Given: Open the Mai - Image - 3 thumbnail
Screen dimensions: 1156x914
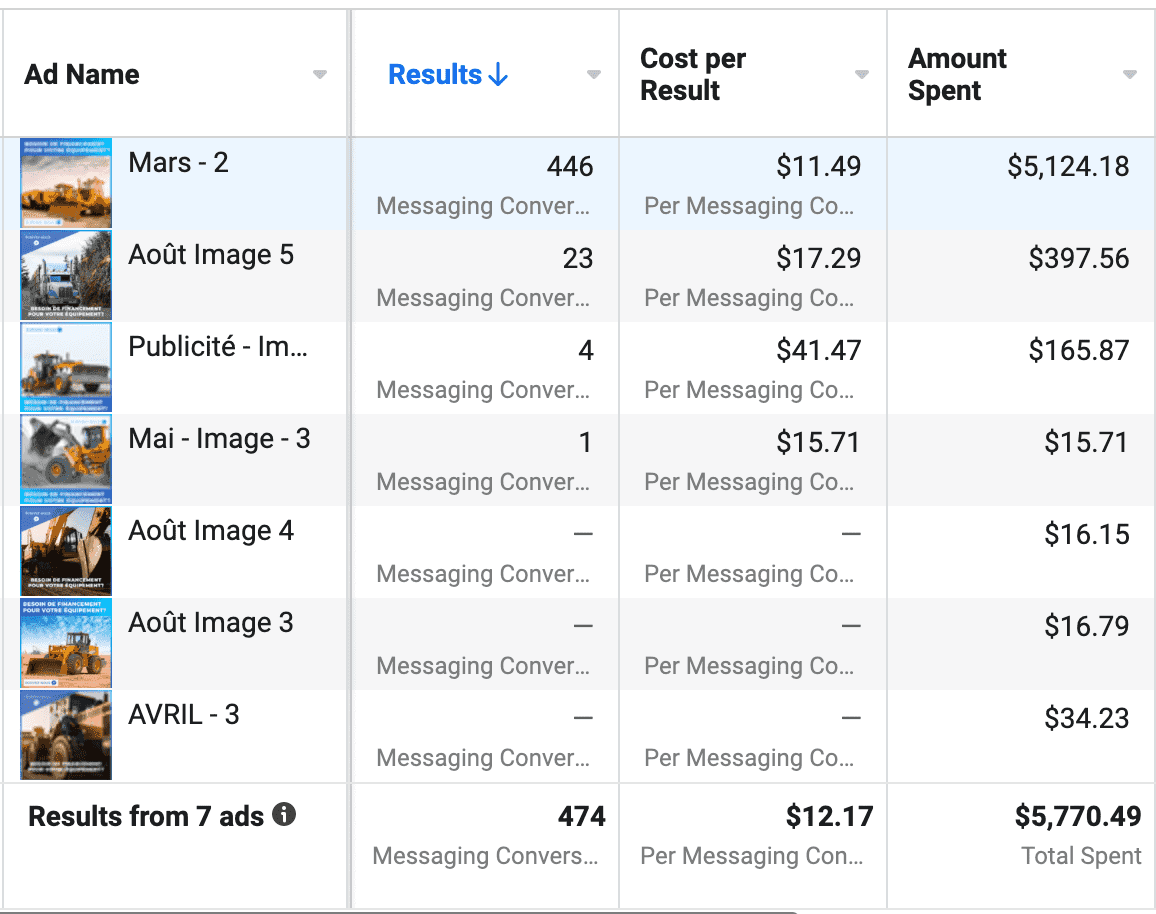Looking at the screenshot, I should click(64, 459).
